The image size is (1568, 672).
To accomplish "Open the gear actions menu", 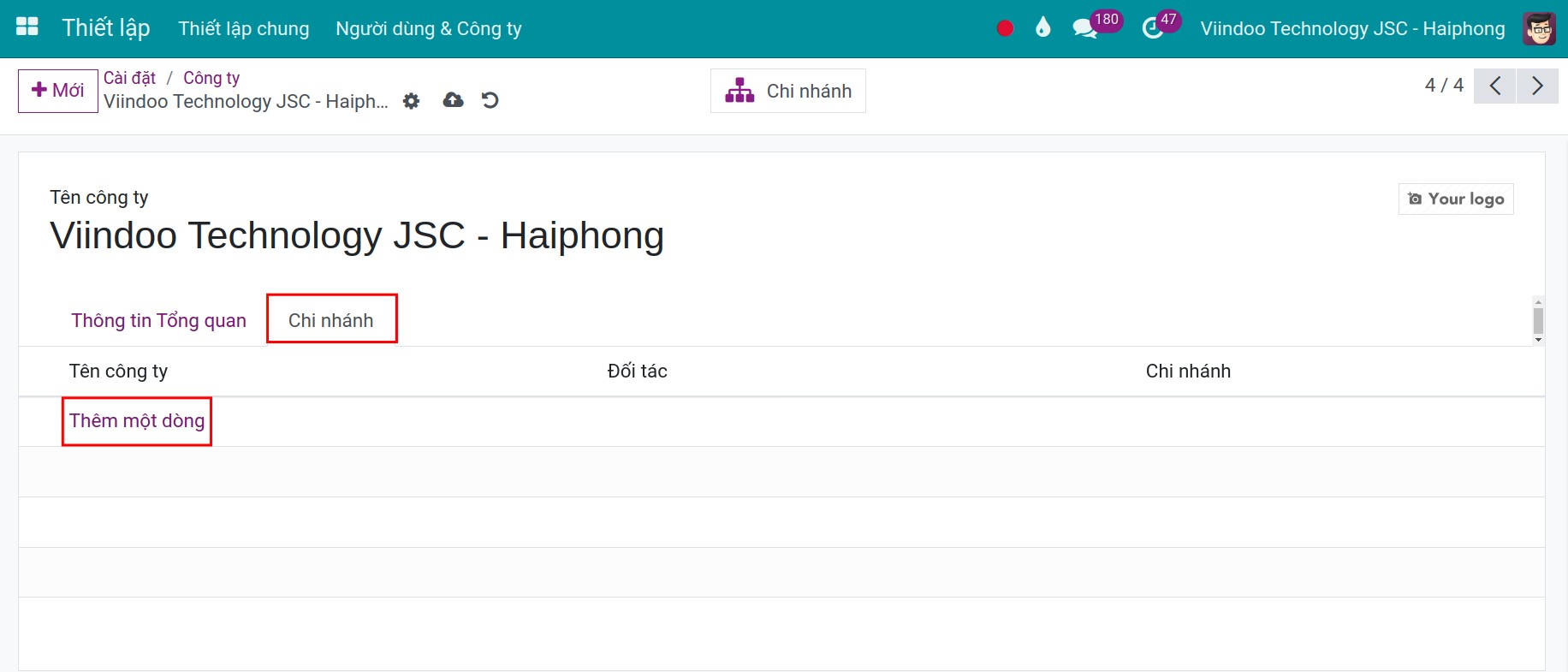I will pos(412,101).
